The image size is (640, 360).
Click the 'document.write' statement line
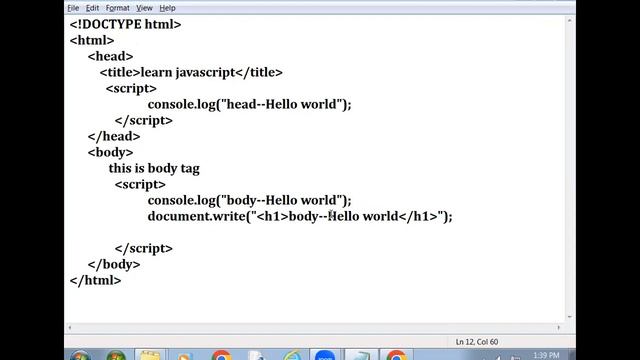300,216
